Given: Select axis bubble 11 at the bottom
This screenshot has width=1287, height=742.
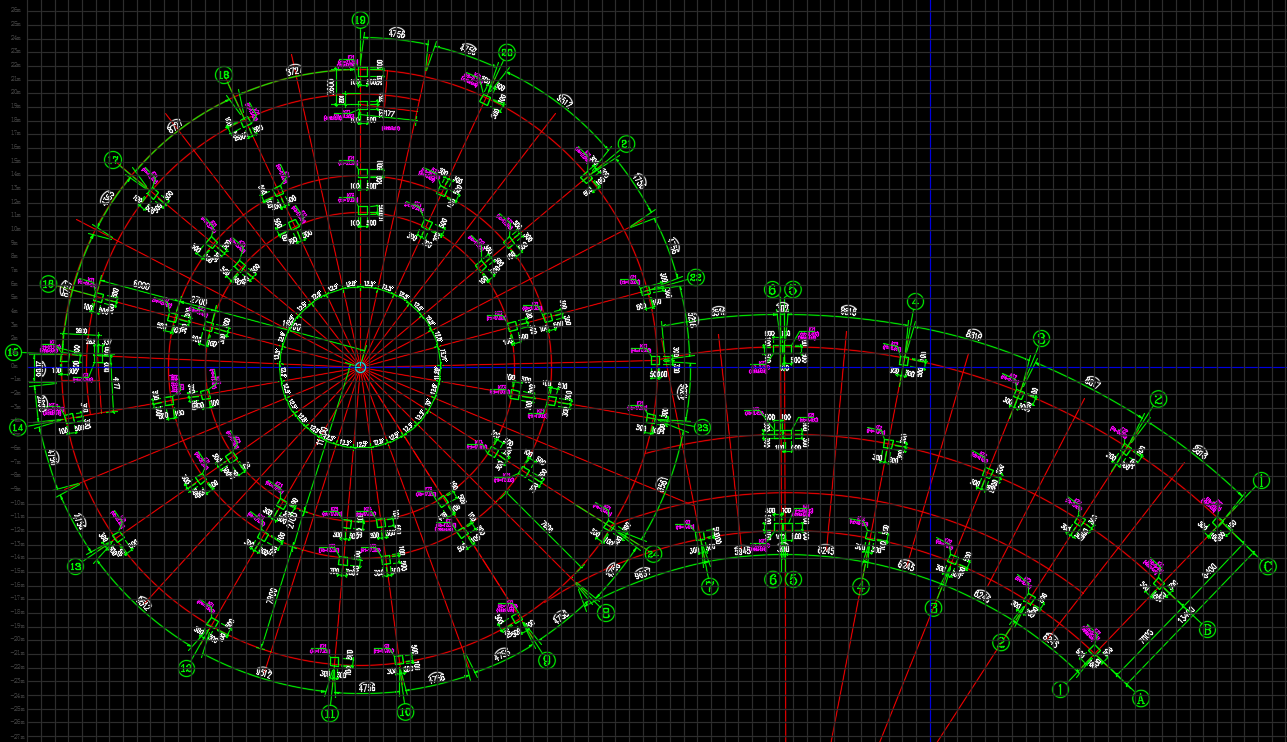Looking at the screenshot, I should tap(330, 713).
